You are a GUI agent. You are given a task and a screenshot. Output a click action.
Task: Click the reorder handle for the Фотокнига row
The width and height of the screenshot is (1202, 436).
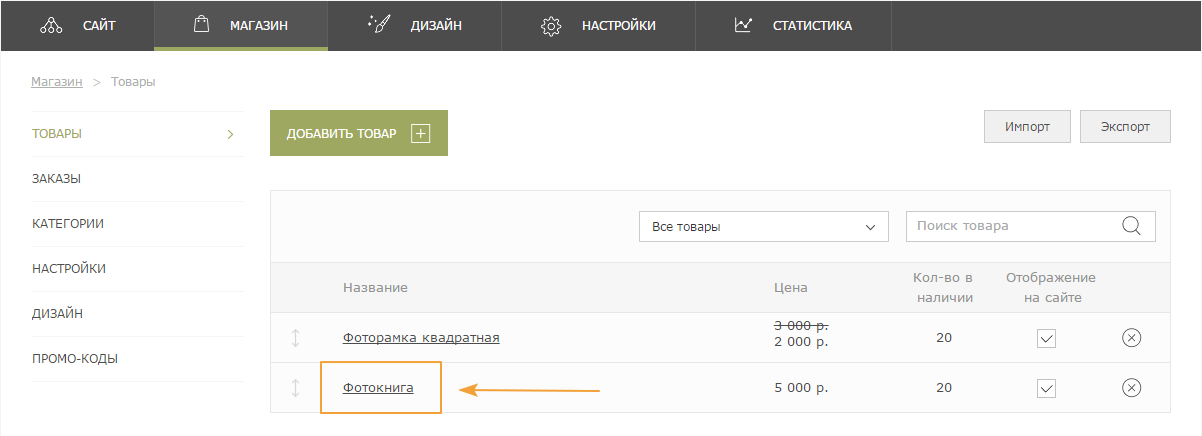coord(295,388)
